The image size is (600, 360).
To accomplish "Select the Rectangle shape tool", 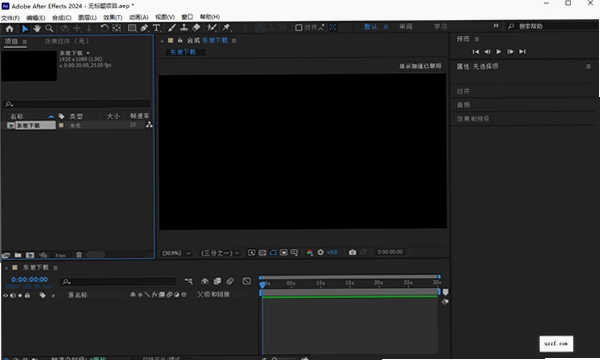I will pos(132,28).
